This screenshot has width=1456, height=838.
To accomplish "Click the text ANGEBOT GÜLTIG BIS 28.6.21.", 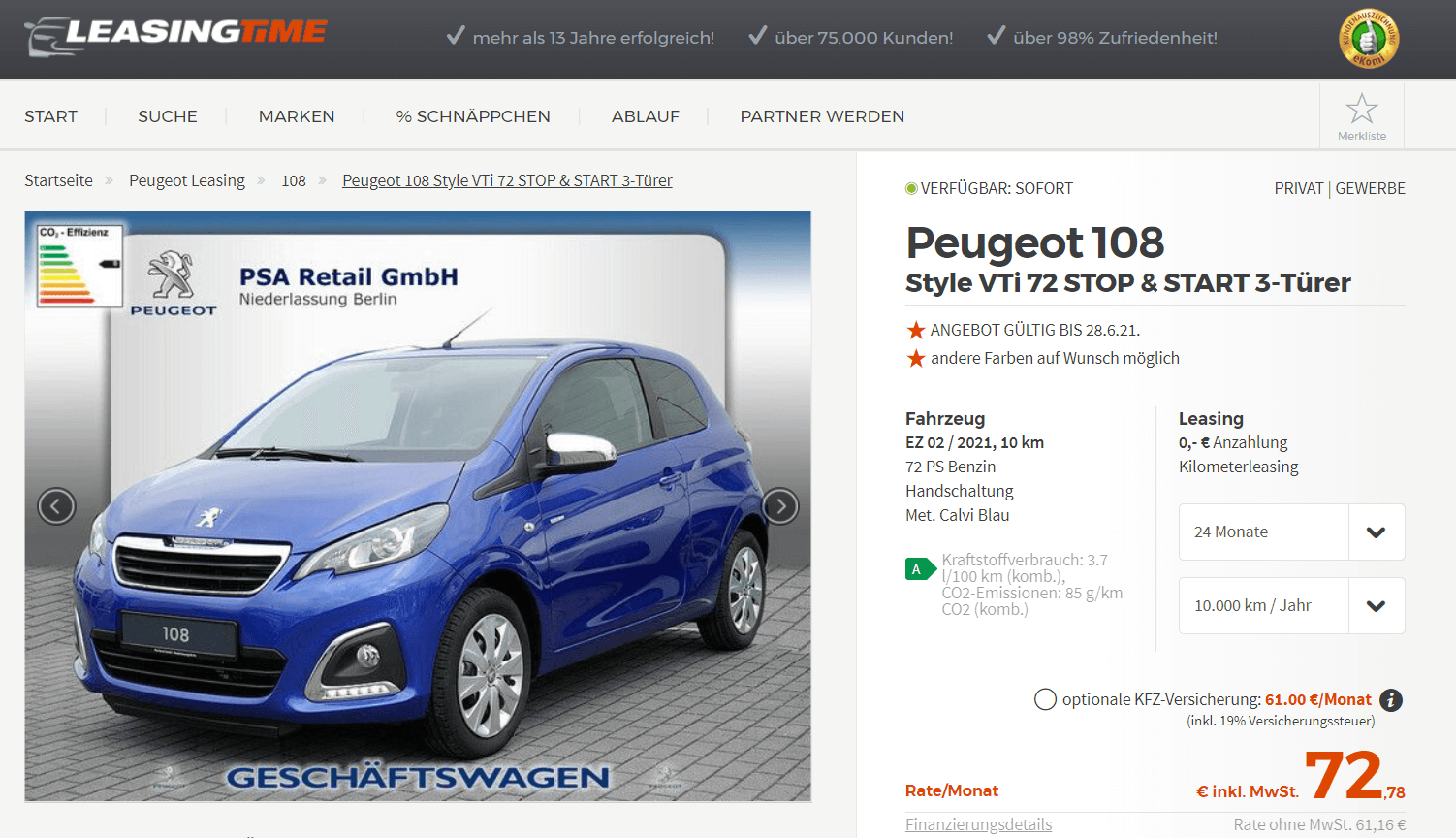I will (x=1035, y=330).
